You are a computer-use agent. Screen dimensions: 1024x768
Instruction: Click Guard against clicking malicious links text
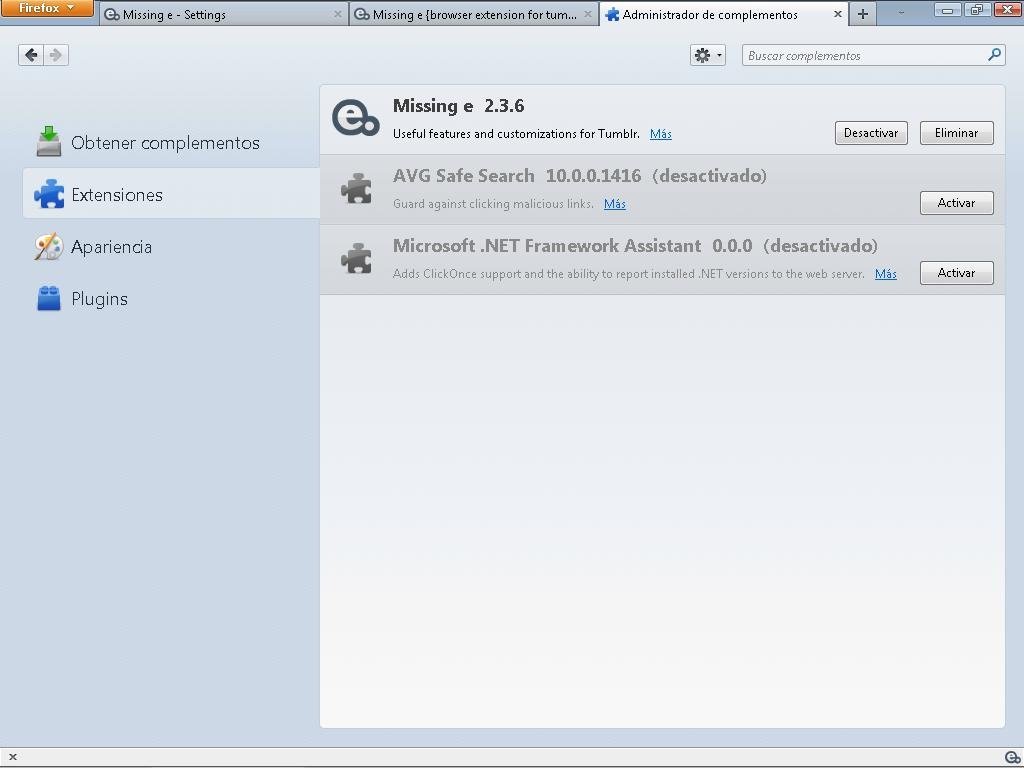(x=493, y=204)
